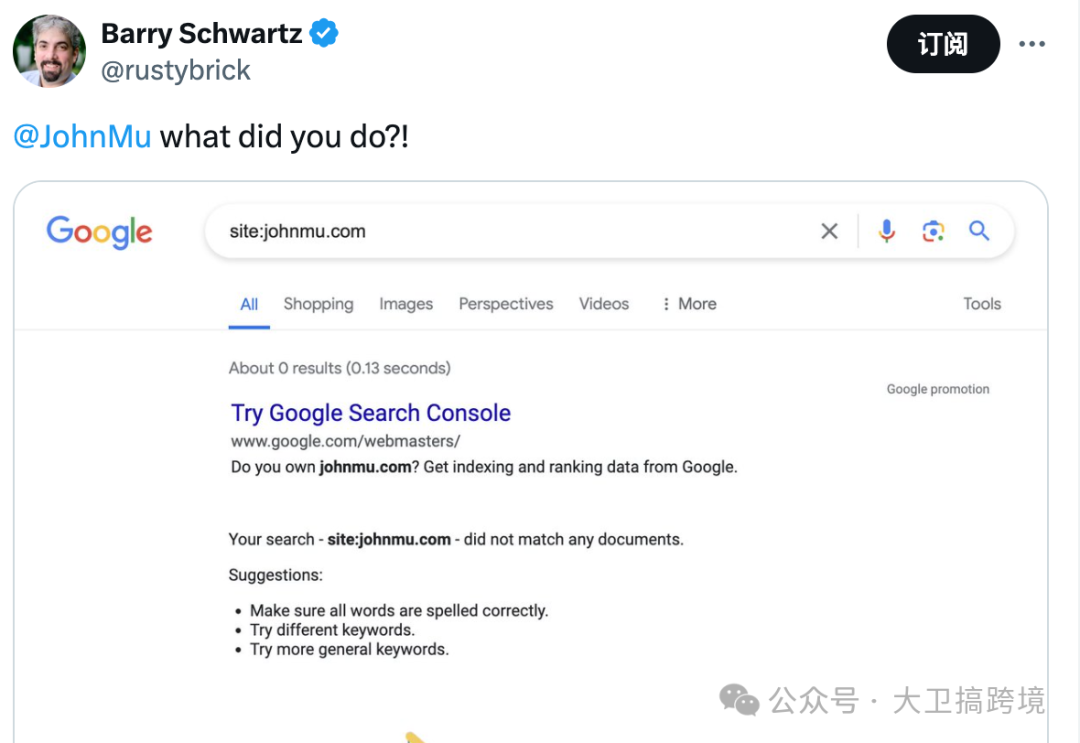
Task: Click the black subscribe button
Action: pos(943,44)
